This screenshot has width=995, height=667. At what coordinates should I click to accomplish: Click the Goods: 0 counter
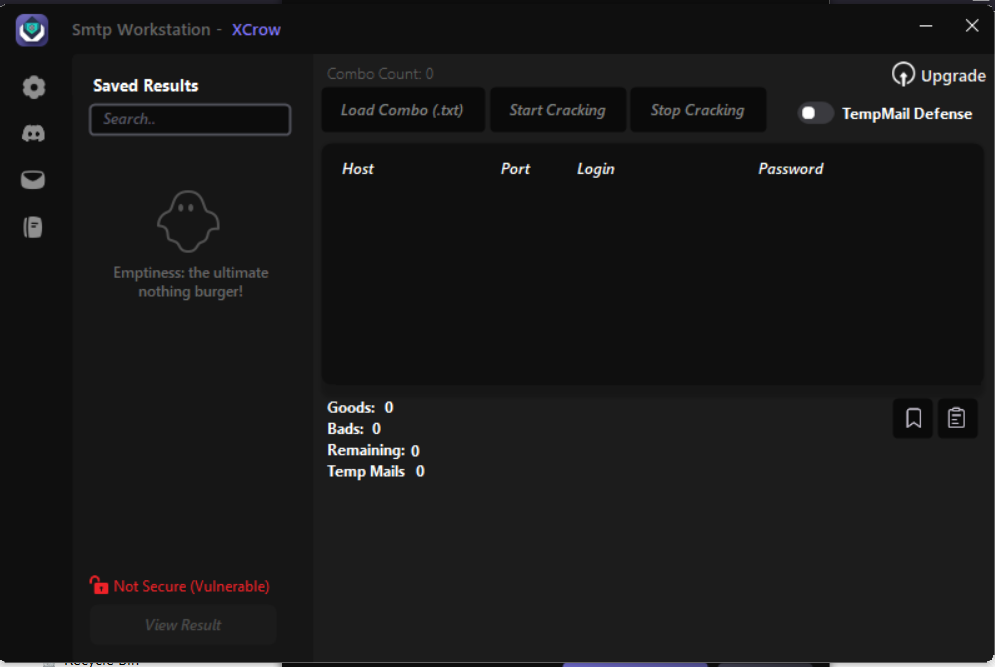coord(360,407)
